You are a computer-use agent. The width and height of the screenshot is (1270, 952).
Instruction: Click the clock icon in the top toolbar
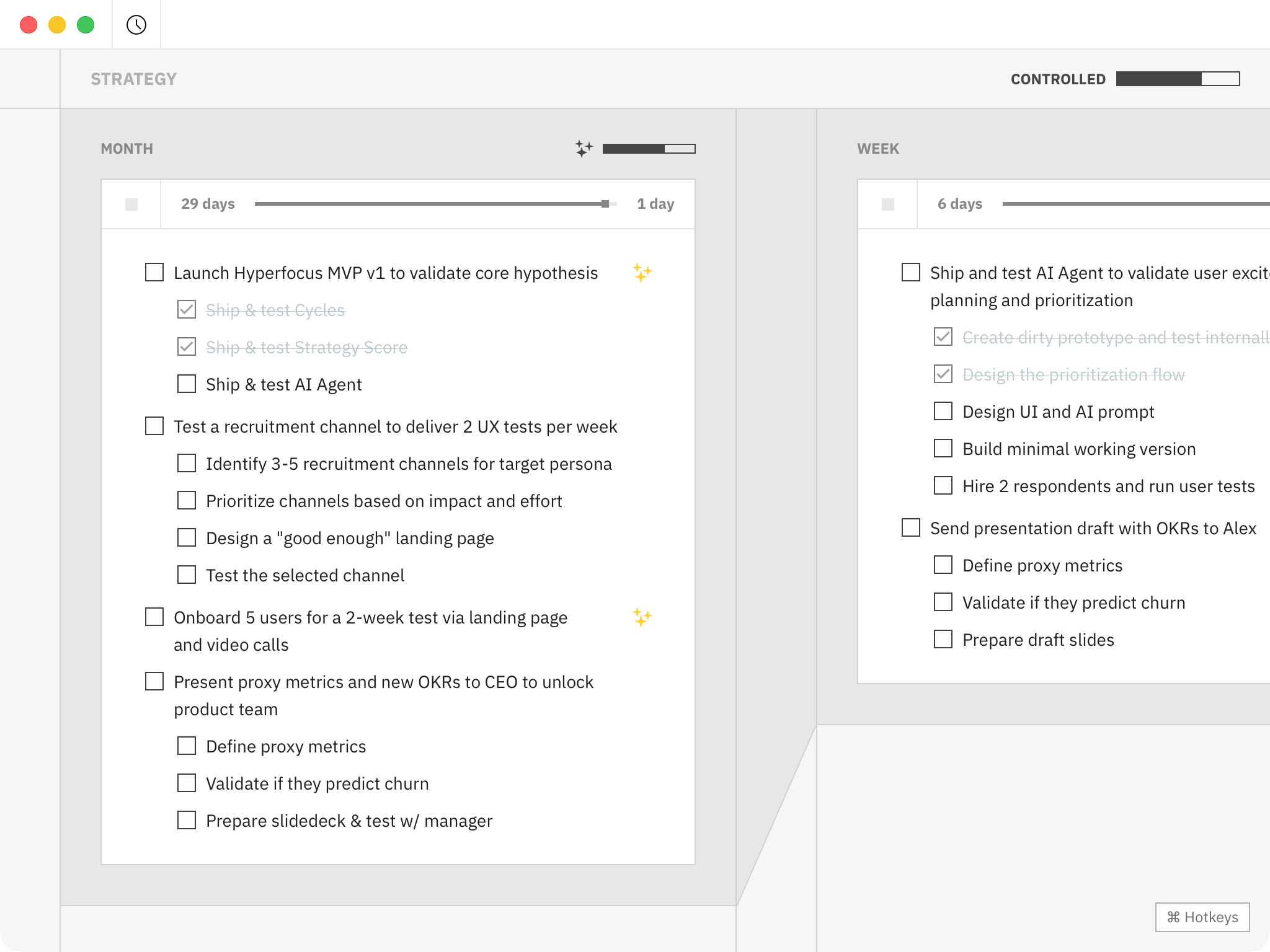(136, 25)
